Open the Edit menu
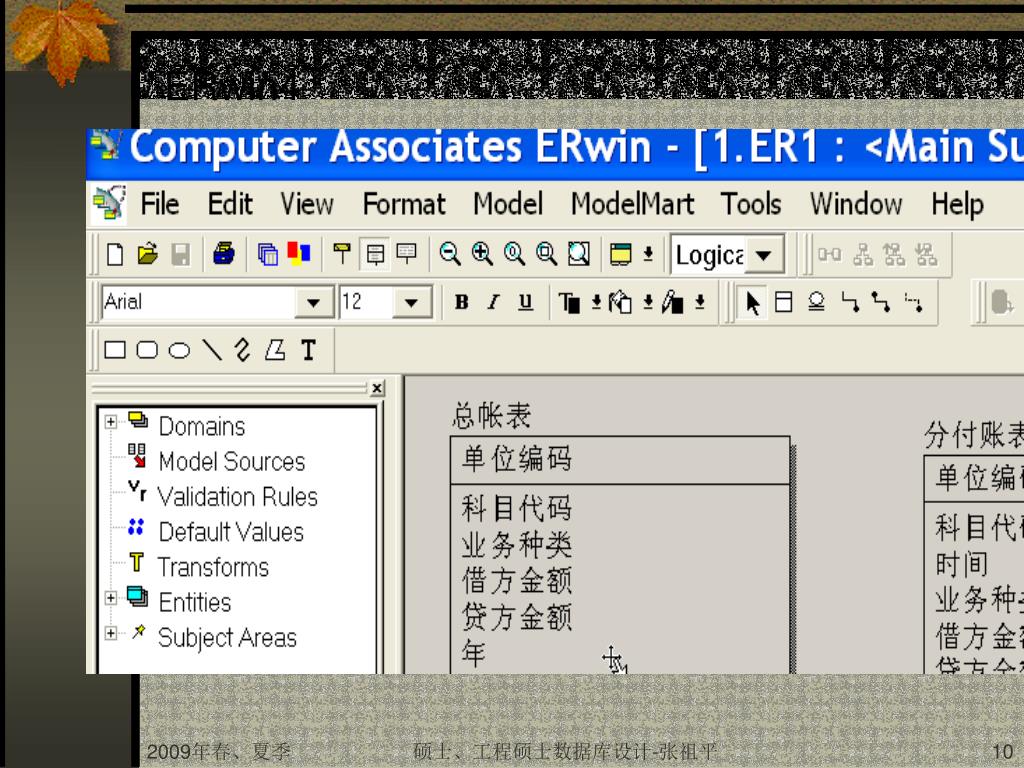 230,204
